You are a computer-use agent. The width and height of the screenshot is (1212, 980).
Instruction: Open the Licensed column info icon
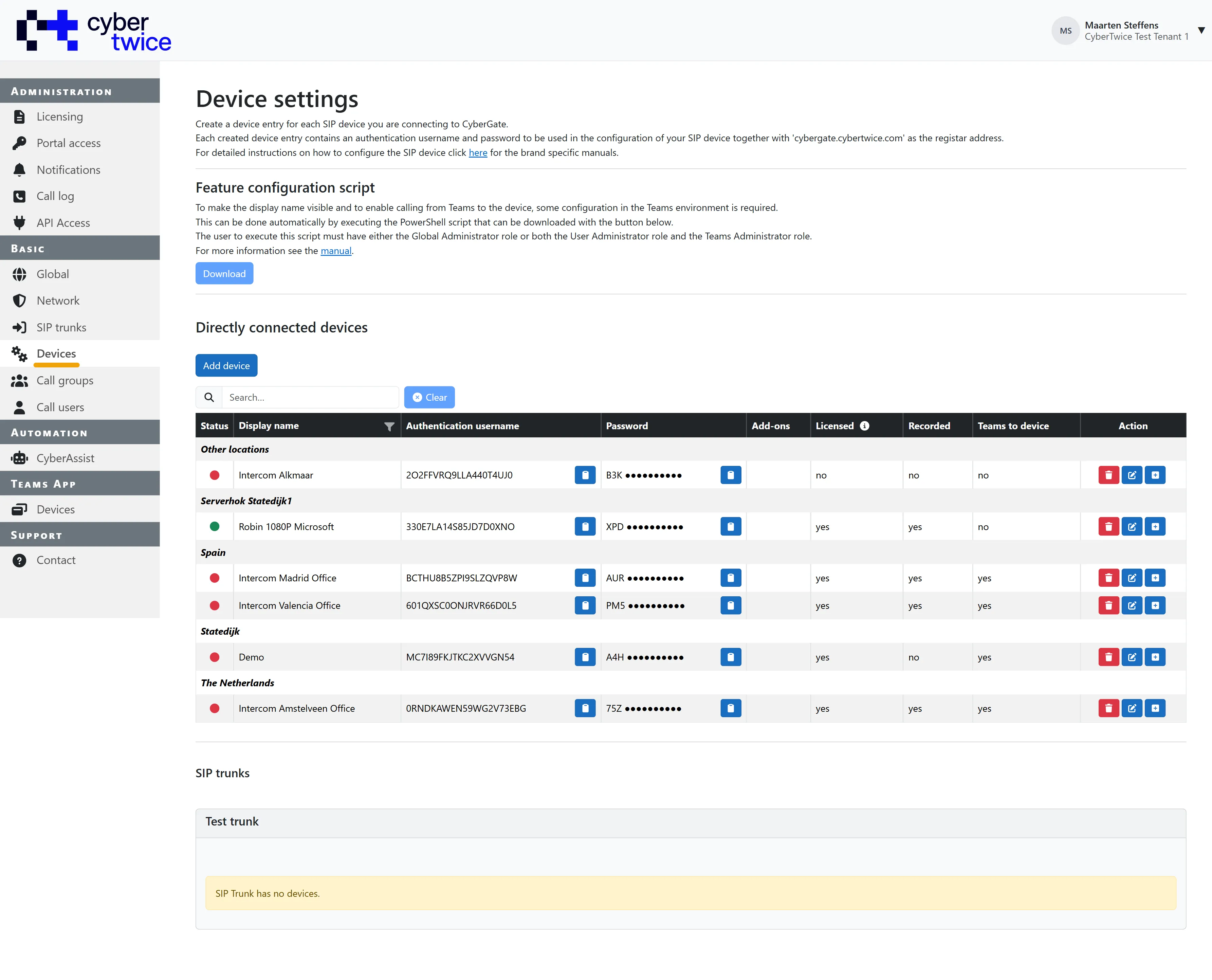[864, 426]
